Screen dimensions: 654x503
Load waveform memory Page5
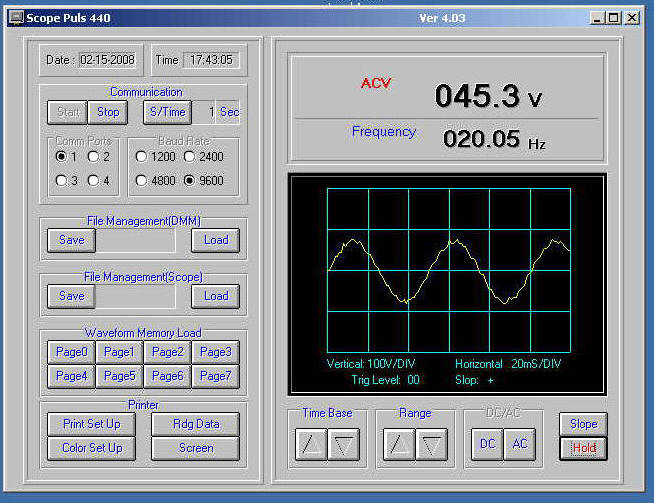(x=119, y=377)
